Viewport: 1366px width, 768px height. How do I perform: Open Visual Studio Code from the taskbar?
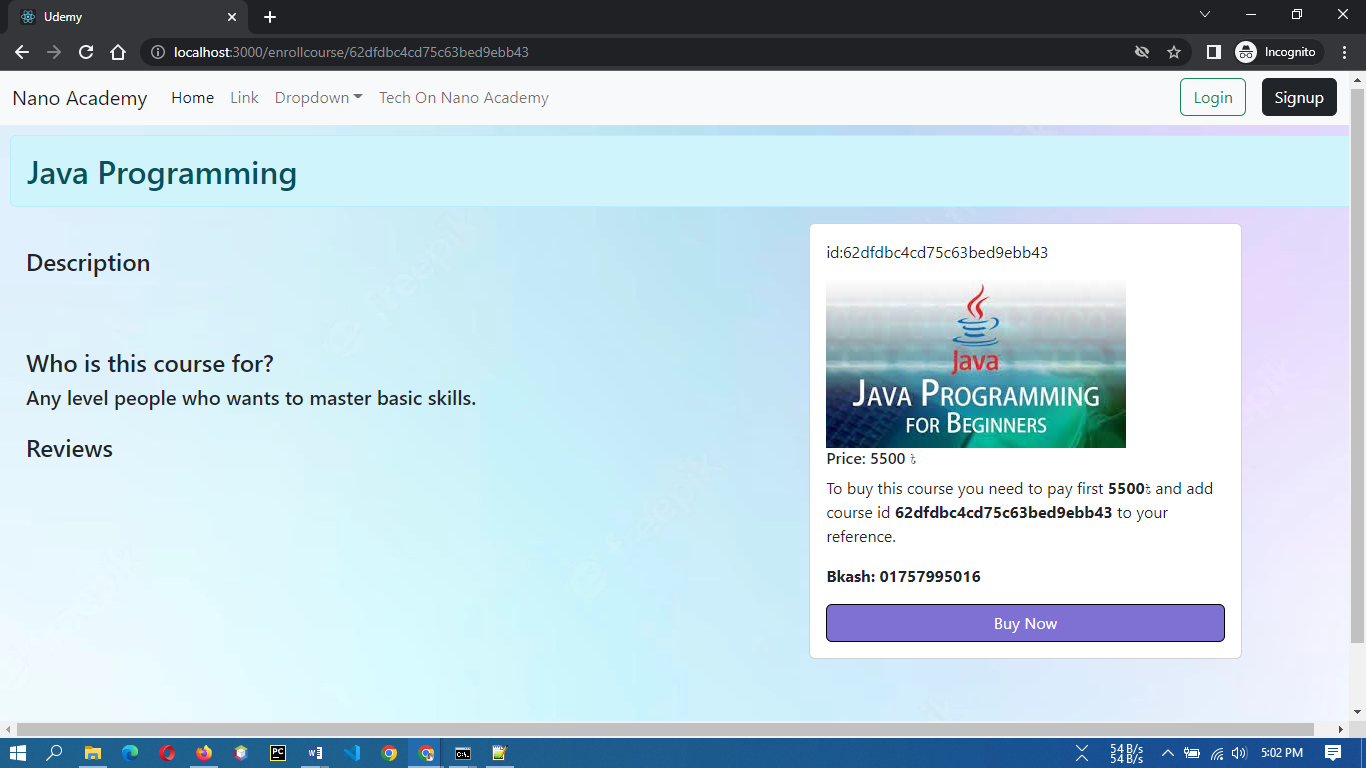[351, 753]
